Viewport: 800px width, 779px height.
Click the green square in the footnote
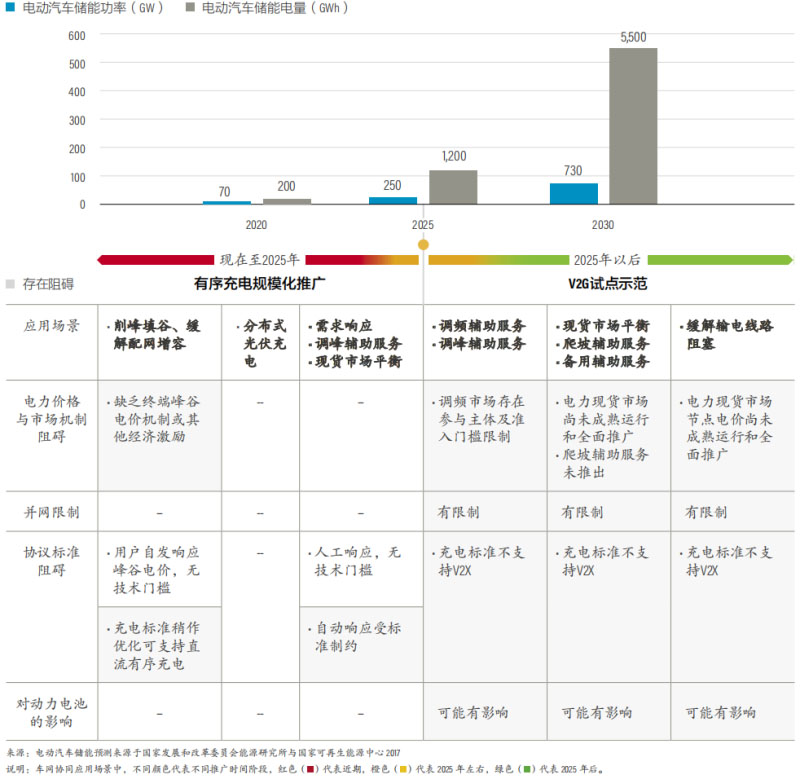[x=526, y=770]
